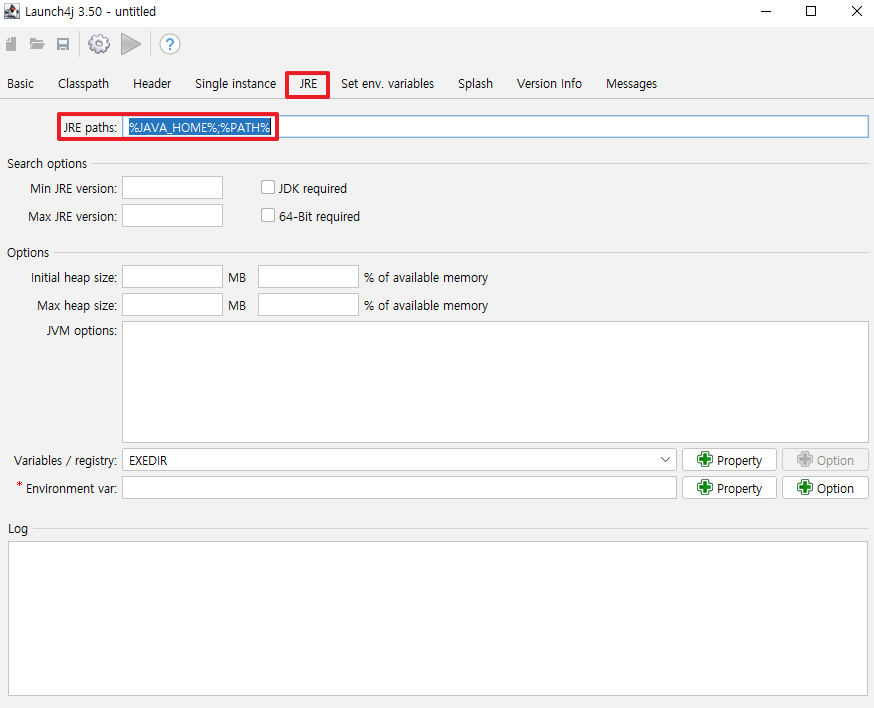Switch to the Splash tab

click(475, 84)
